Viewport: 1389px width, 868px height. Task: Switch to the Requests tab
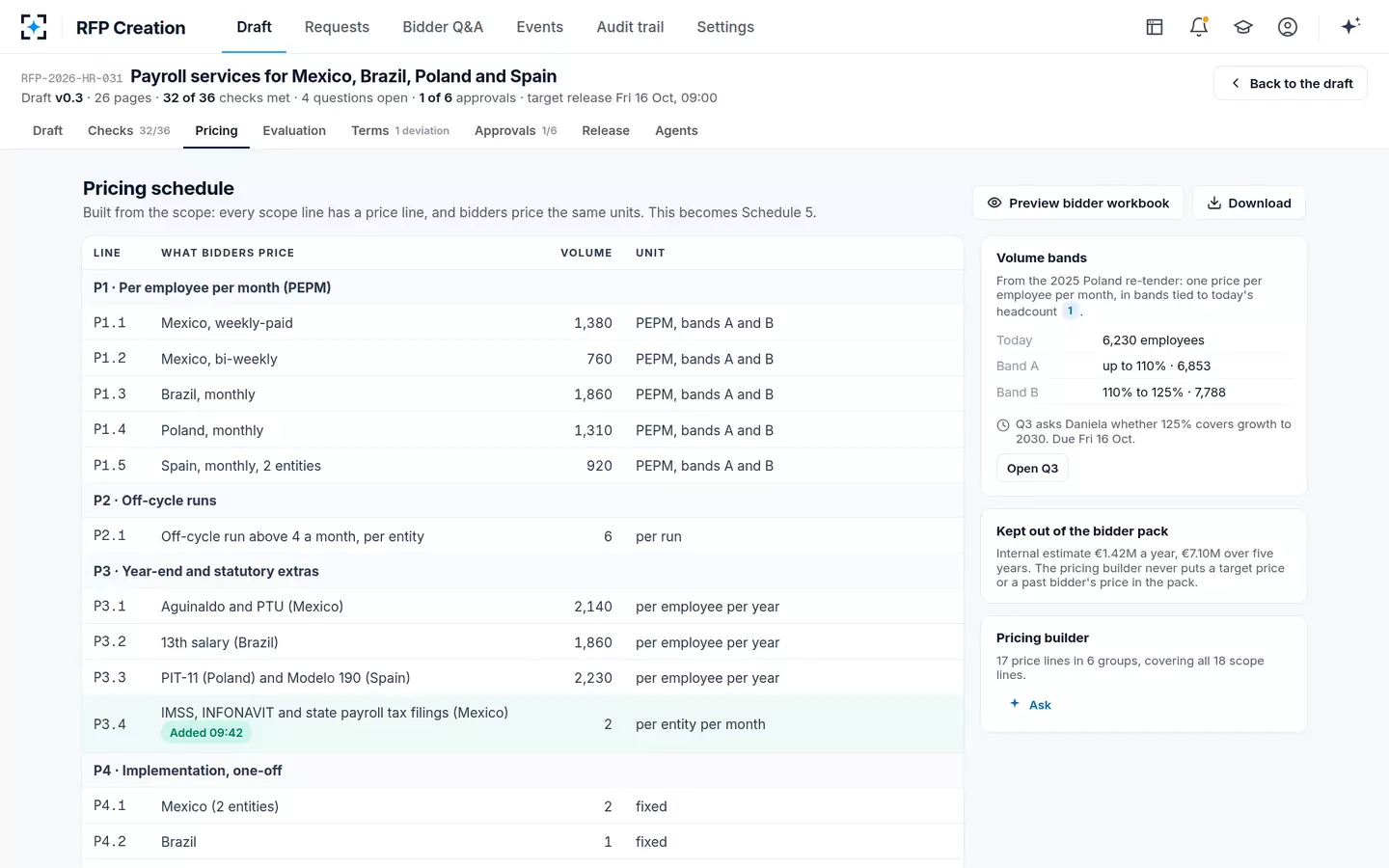337,27
